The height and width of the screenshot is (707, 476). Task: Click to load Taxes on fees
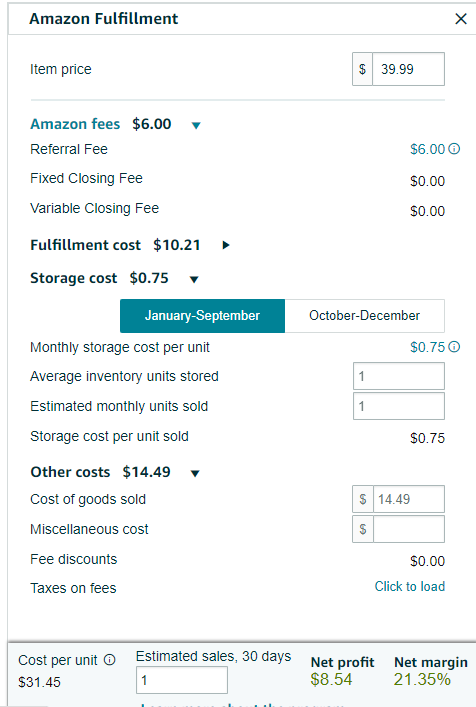tap(410, 586)
